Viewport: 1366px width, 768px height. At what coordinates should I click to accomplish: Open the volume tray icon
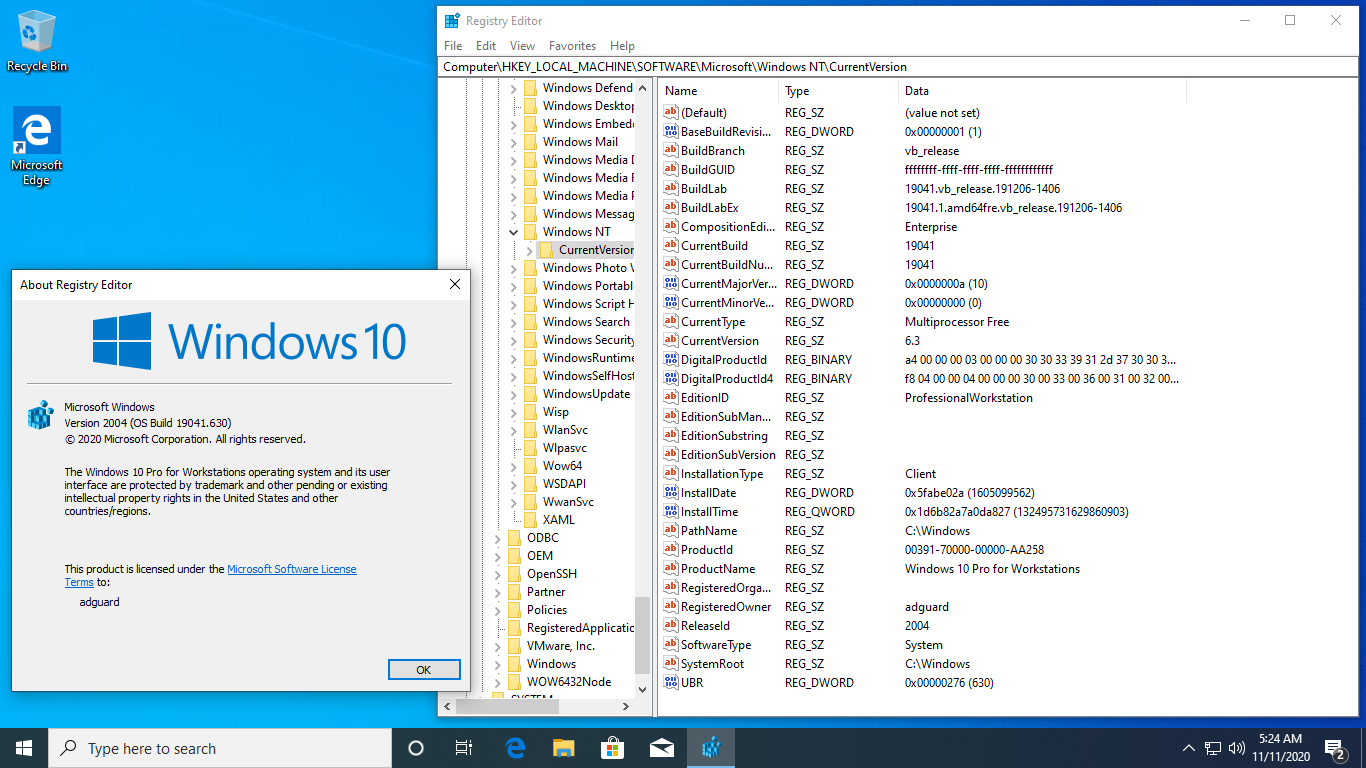click(1236, 748)
